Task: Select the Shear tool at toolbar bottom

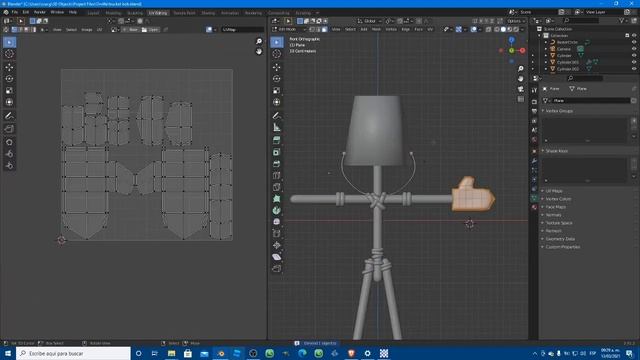Action: coord(277,257)
